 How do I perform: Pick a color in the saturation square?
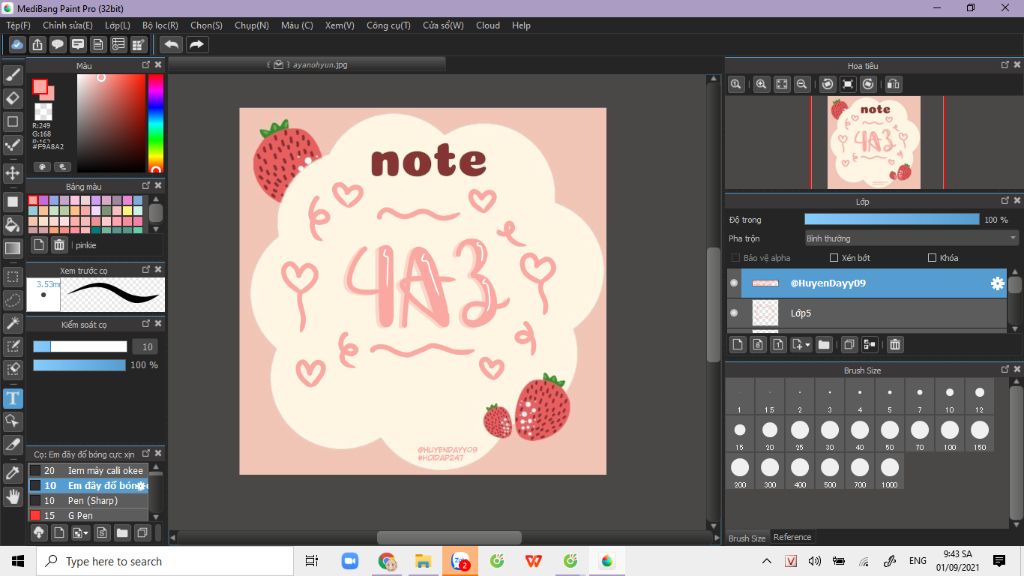click(x=111, y=123)
